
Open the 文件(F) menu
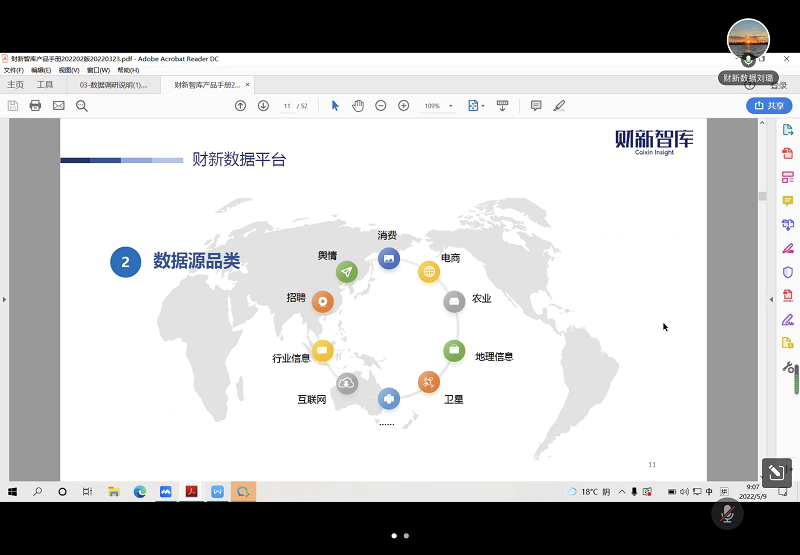tap(13, 71)
